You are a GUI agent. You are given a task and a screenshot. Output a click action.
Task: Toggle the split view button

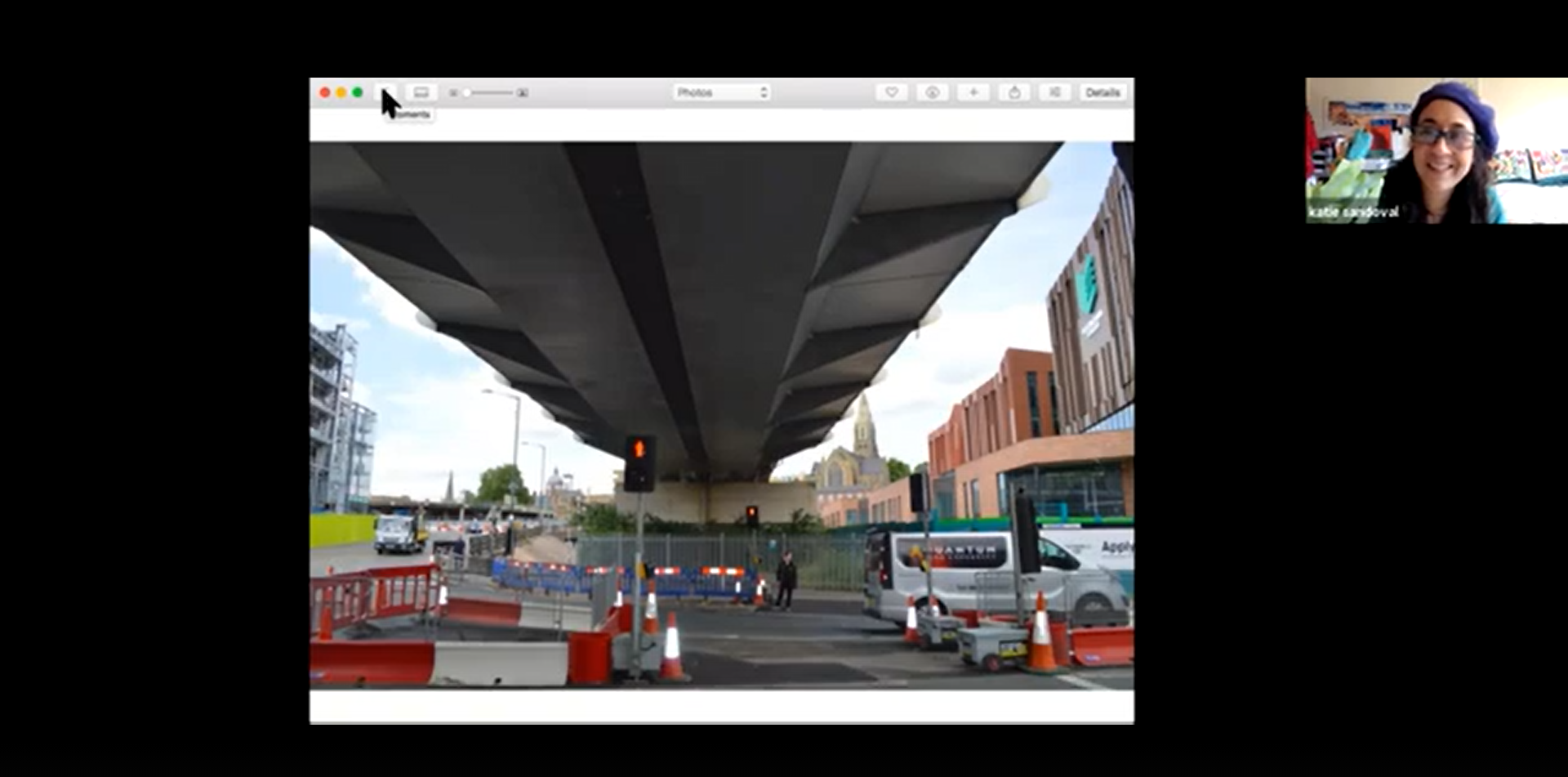coord(421,92)
